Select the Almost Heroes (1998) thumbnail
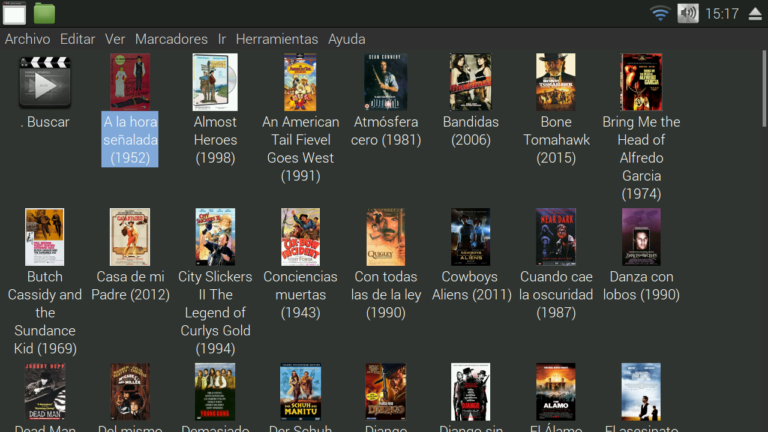Image resolution: width=768 pixels, height=432 pixels. point(215,82)
